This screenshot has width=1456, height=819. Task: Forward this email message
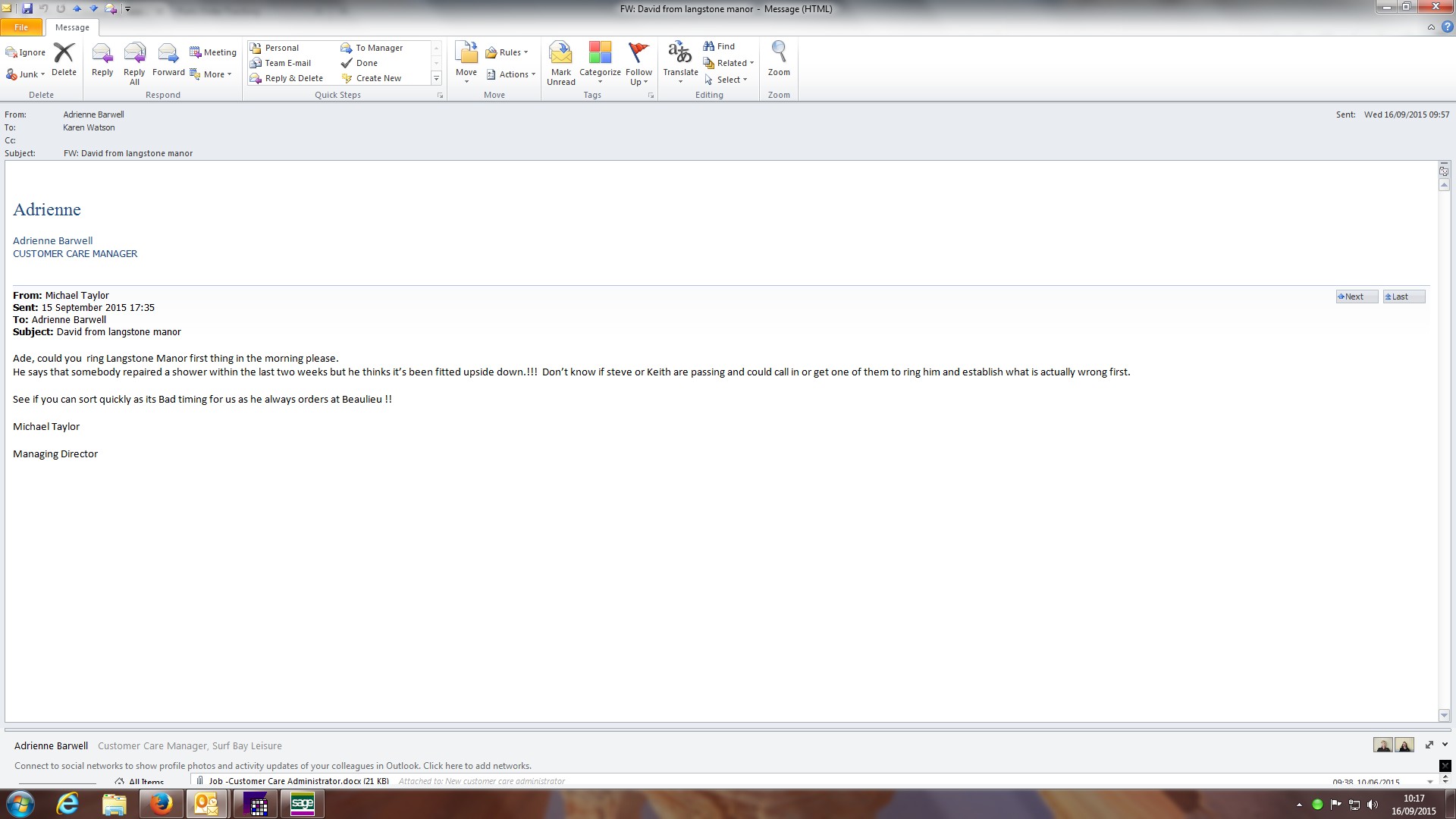168,59
